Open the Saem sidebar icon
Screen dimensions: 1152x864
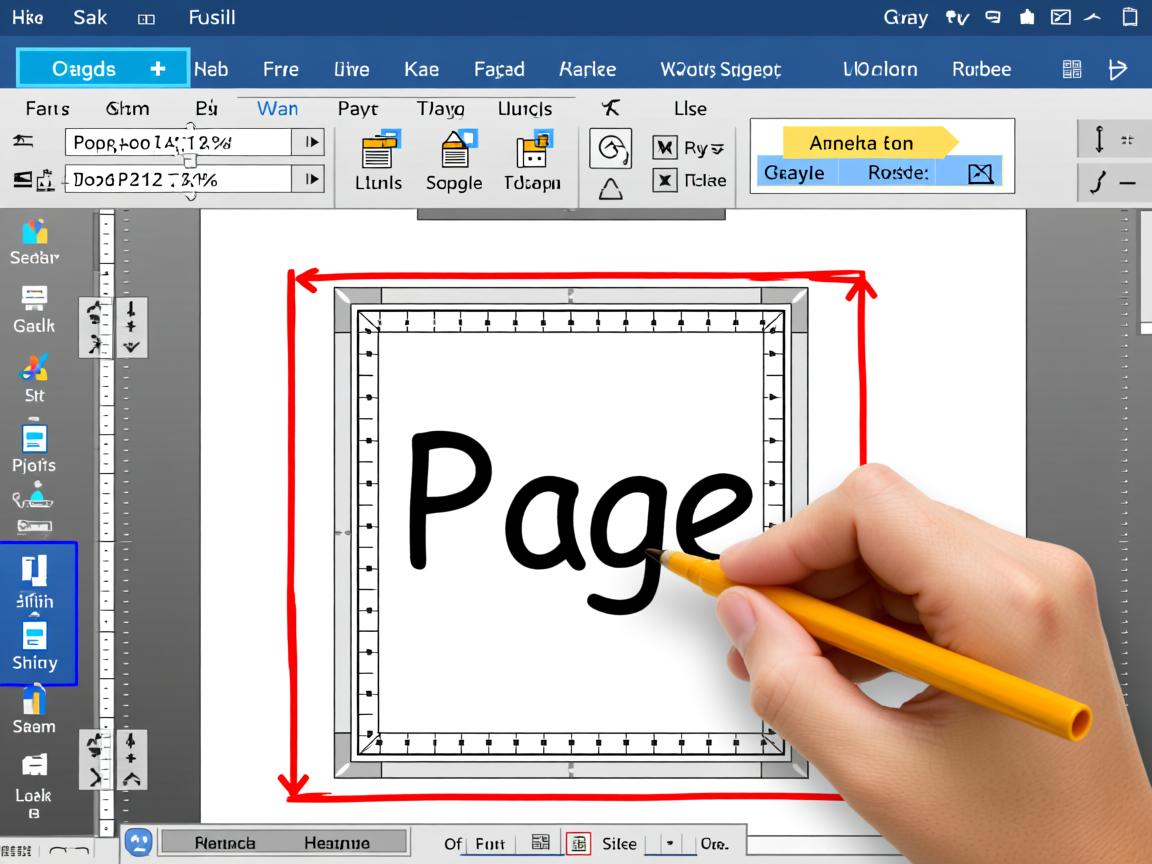34,700
